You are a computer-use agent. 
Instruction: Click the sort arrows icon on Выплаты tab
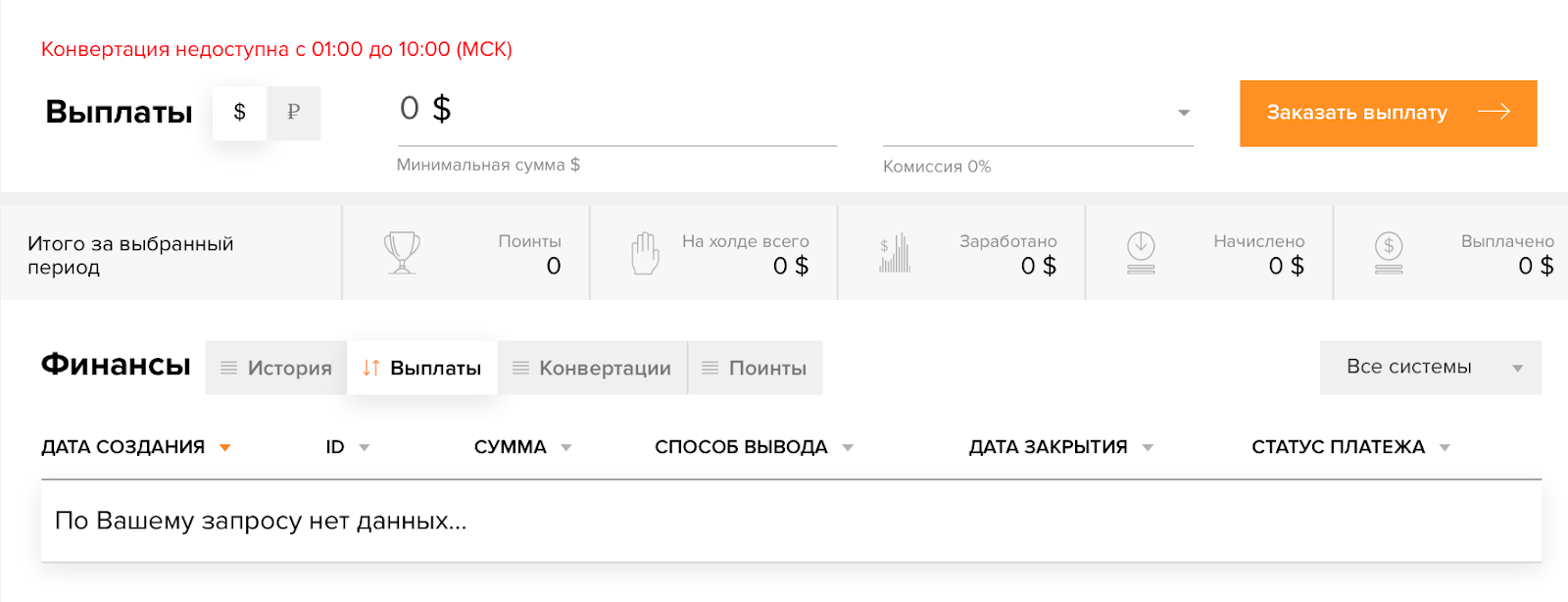pyautogui.click(x=370, y=368)
